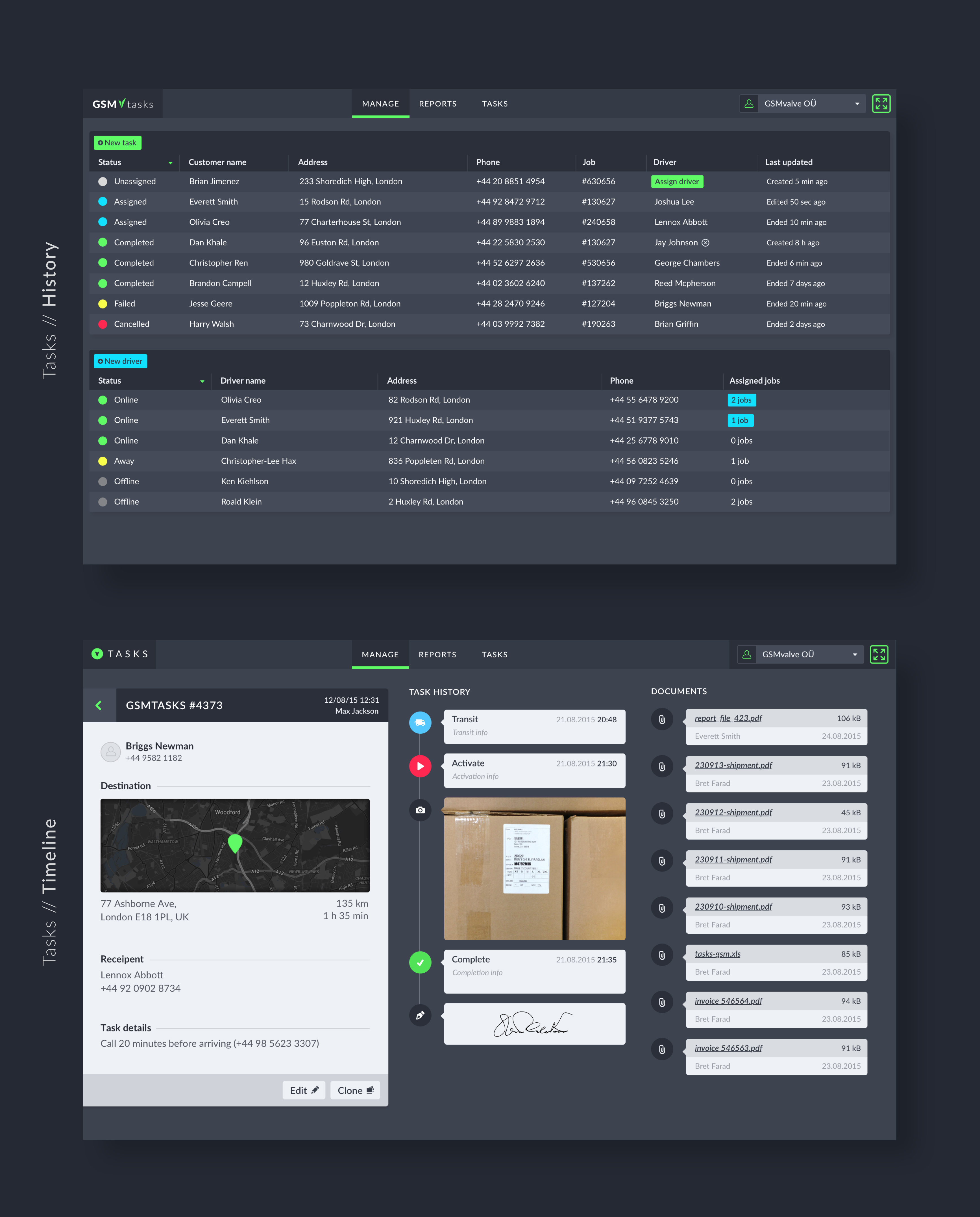Open the package photo thumbnail
Screen dimensions: 980x1217
click(534, 869)
